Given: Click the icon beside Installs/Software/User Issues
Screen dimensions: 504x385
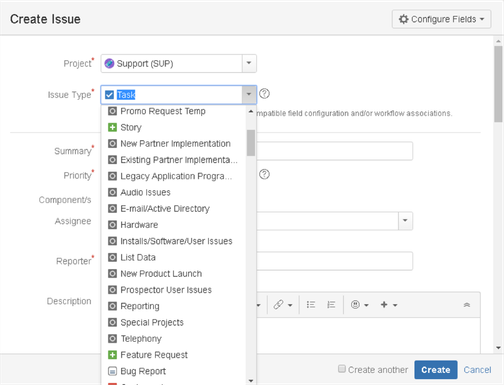Looking at the screenshot, I should click(x=112, y=241).
